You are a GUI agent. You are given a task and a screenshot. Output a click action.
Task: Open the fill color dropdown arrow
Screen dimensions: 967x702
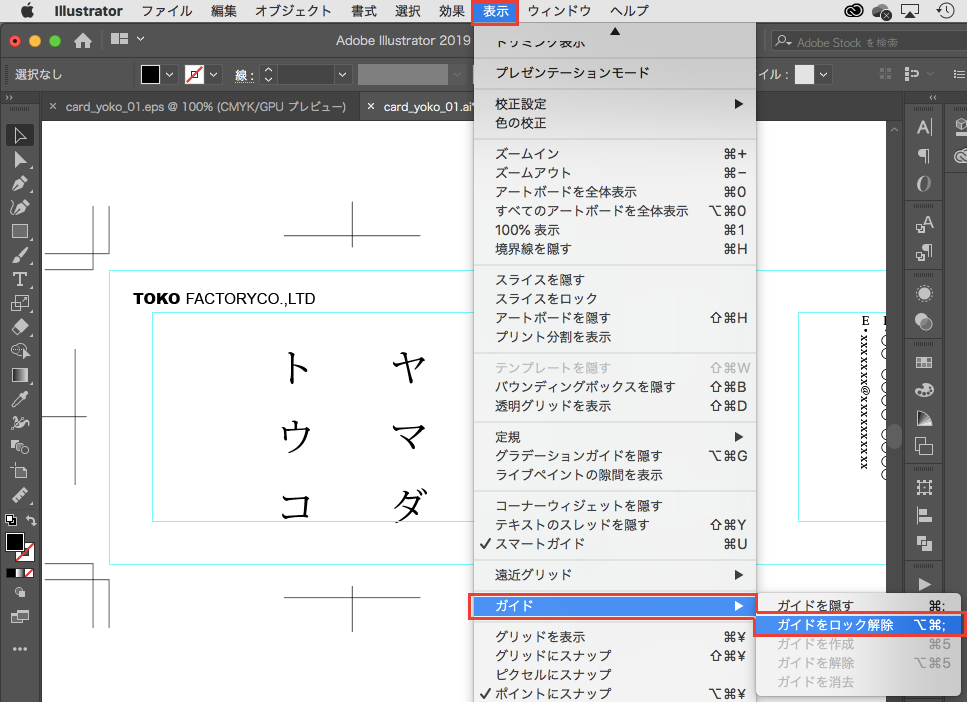[169, 75]
